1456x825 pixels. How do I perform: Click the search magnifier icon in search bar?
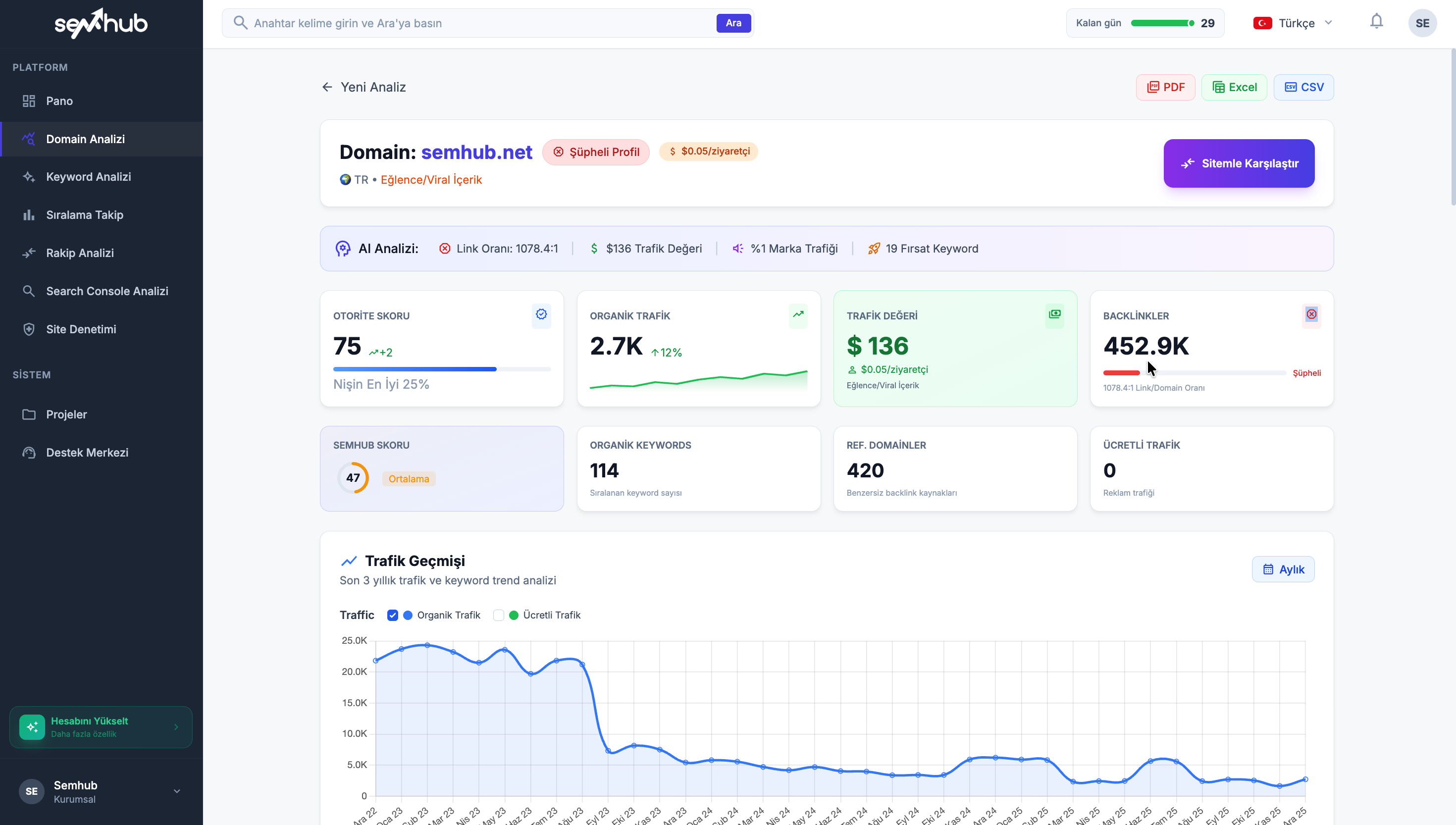pos(240,23)
